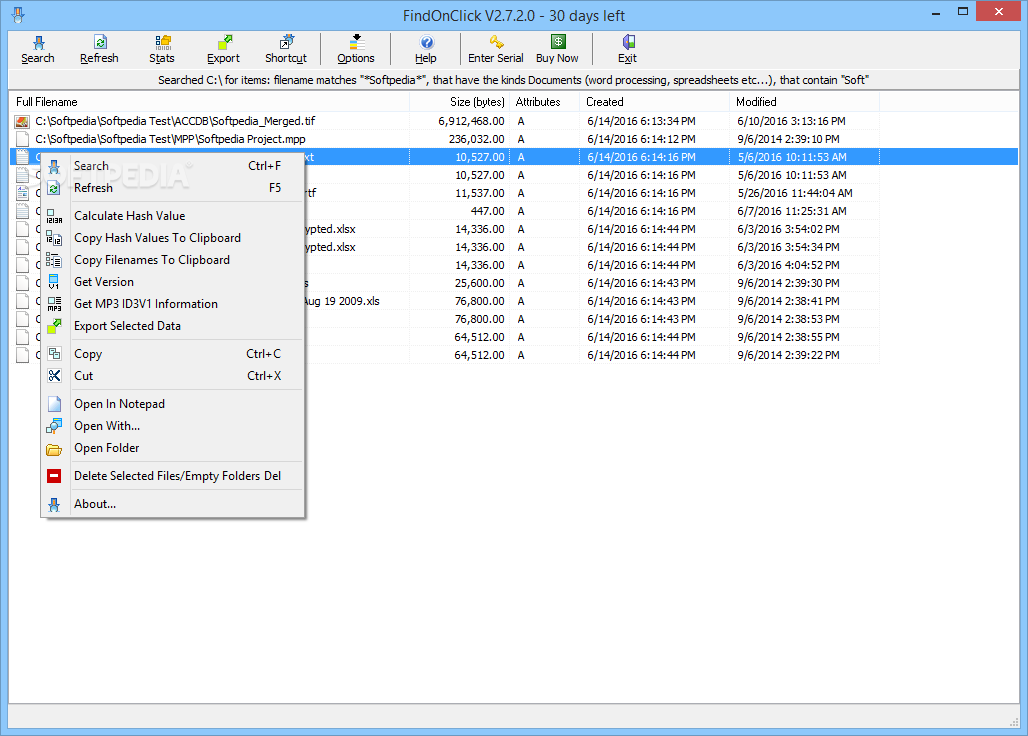Screen dimensions: 1028x736
Task: Choose Get Version from the context menu
Action: tap(173, 282)
